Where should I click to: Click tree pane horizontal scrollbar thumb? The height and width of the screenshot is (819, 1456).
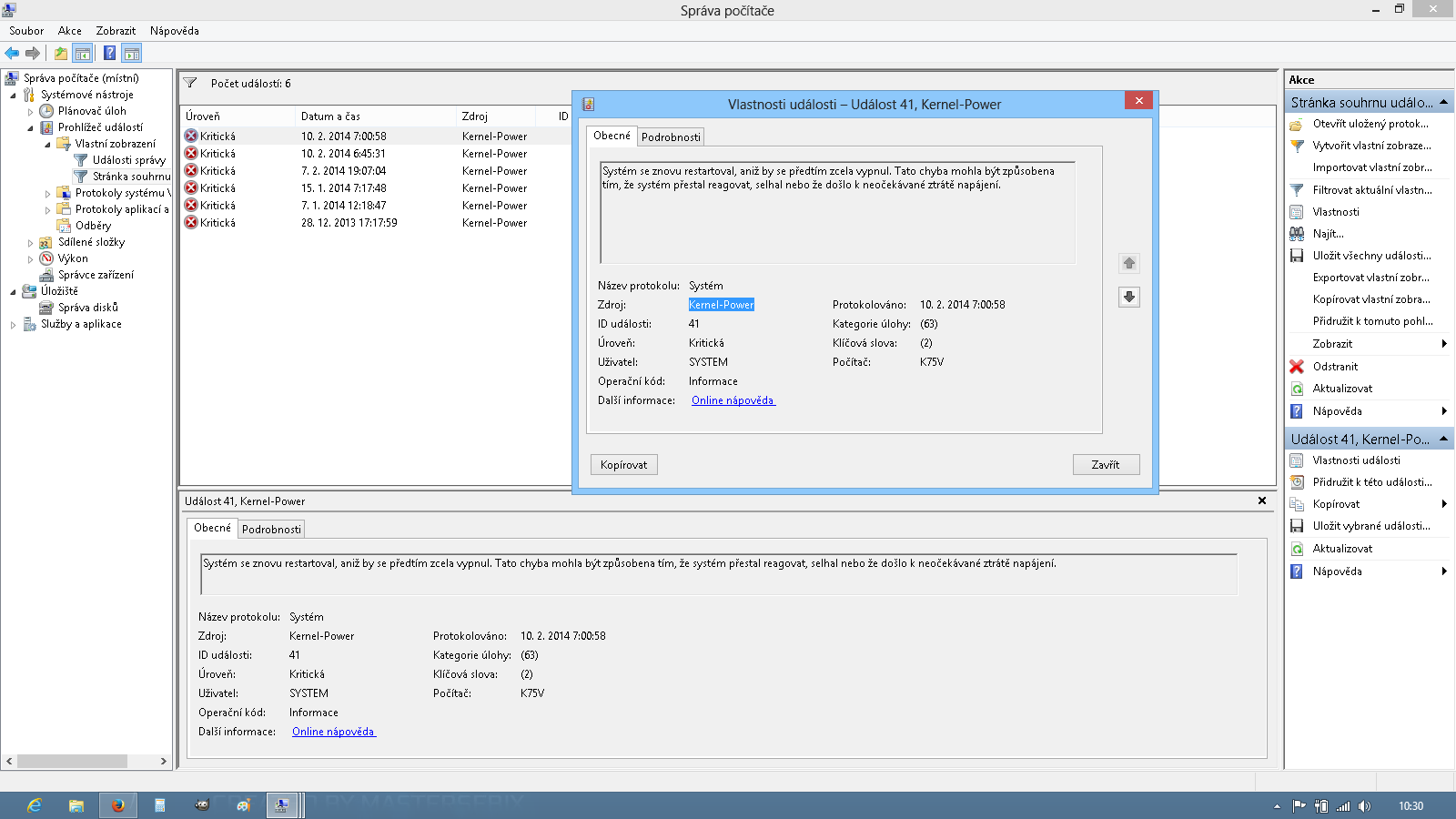point(72,762)
